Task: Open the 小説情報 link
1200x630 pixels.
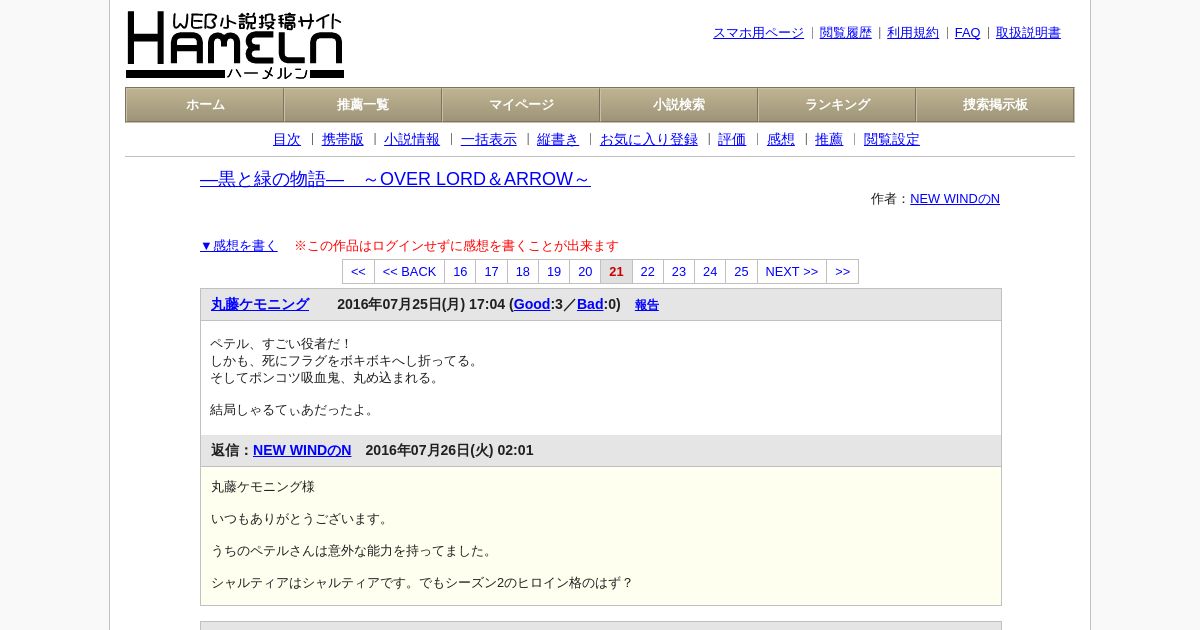Action: click(x=412, y=140)
